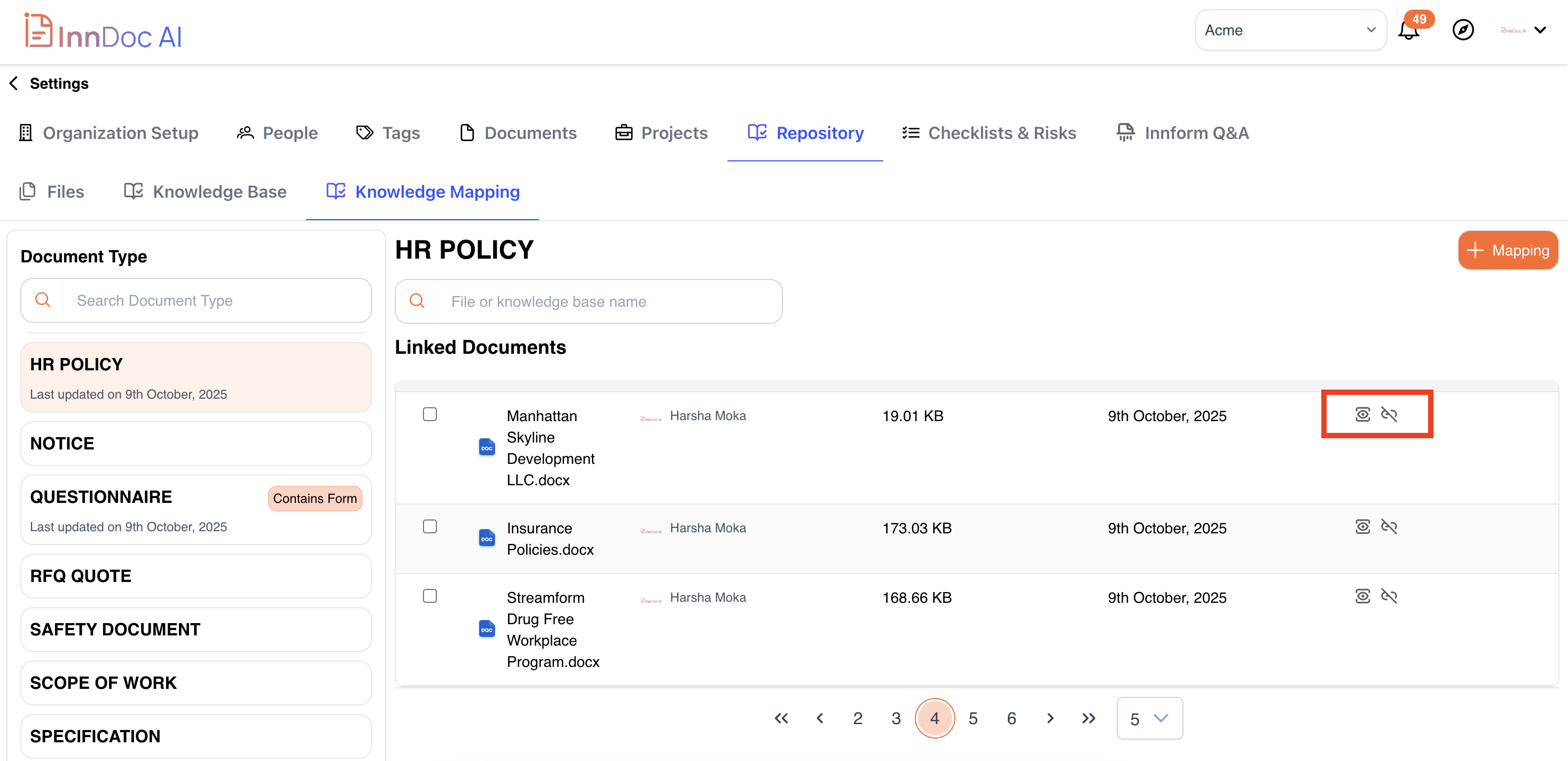Expand the user profile menu chevron
This screenshot has height=761, width=1568.
[1540, 30]
